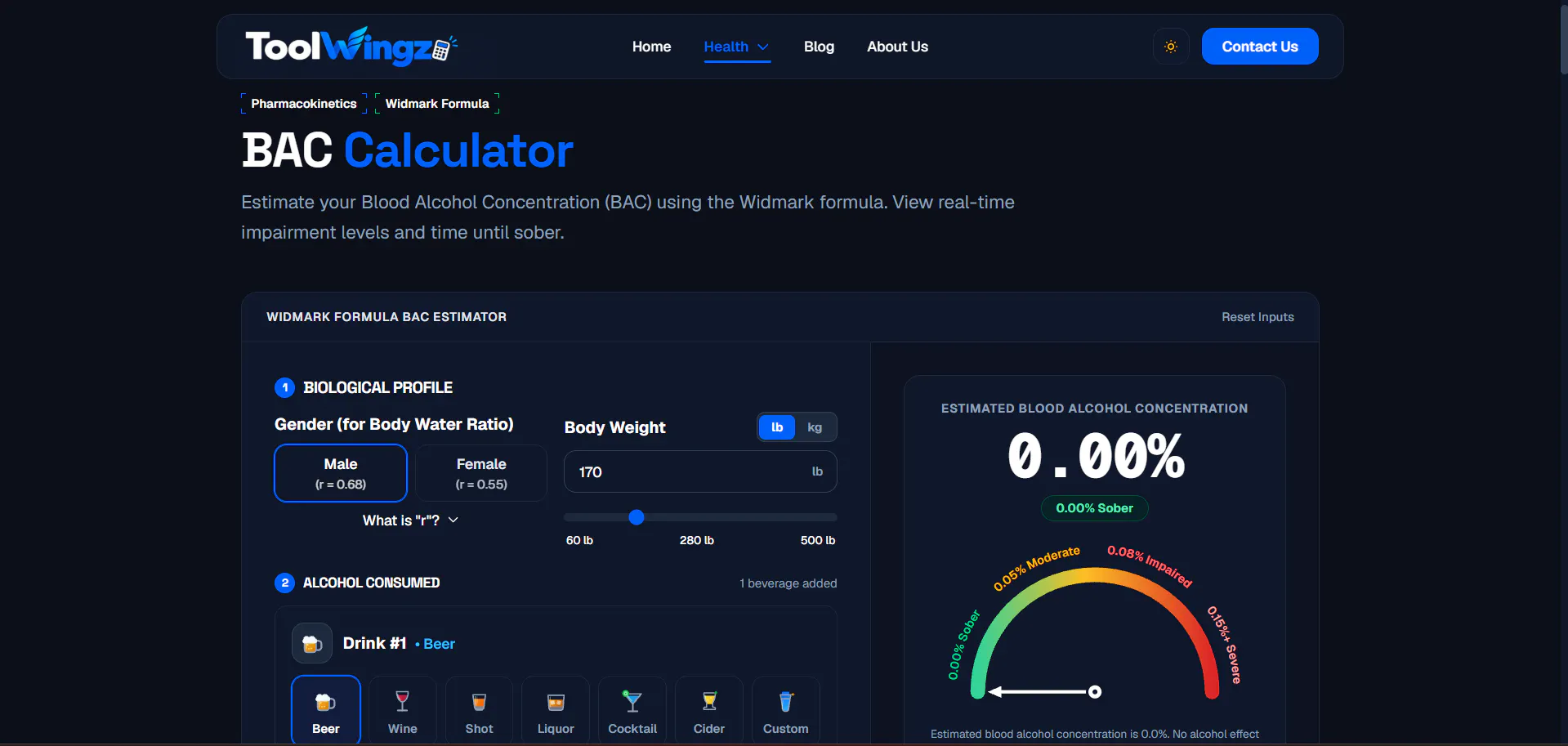Click the Contact Us button

click(1260, 47)
